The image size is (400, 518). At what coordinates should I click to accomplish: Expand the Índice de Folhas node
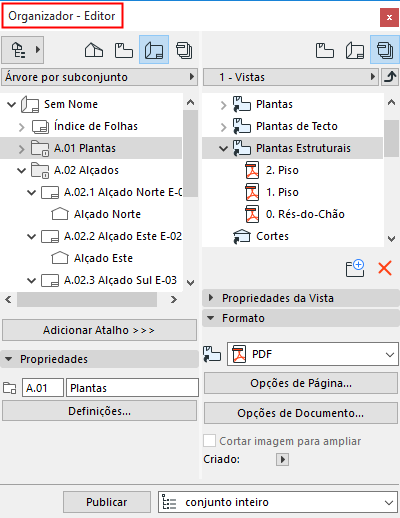pos(22,127)
